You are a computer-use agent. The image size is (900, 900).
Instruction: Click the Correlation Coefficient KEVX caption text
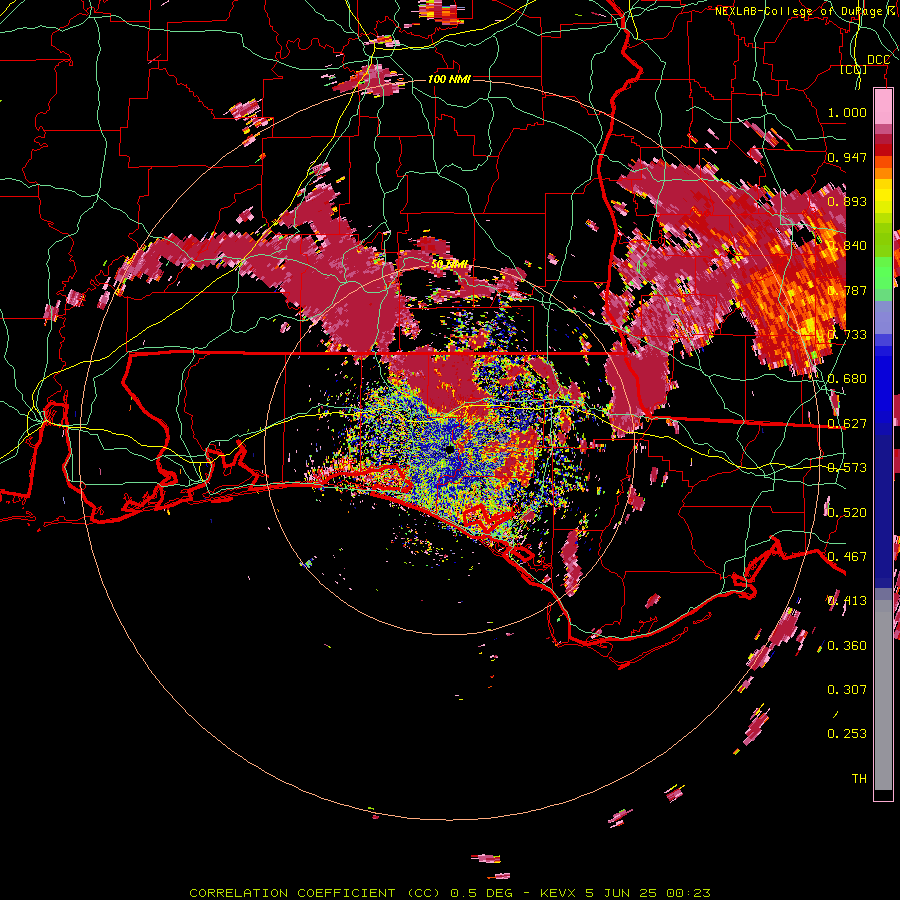[450, 893]
